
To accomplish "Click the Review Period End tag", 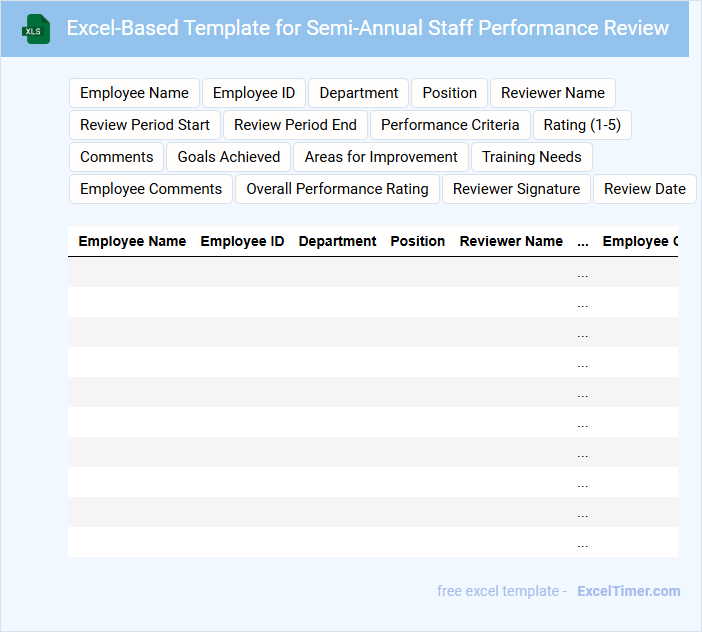I will coord(295,125).
